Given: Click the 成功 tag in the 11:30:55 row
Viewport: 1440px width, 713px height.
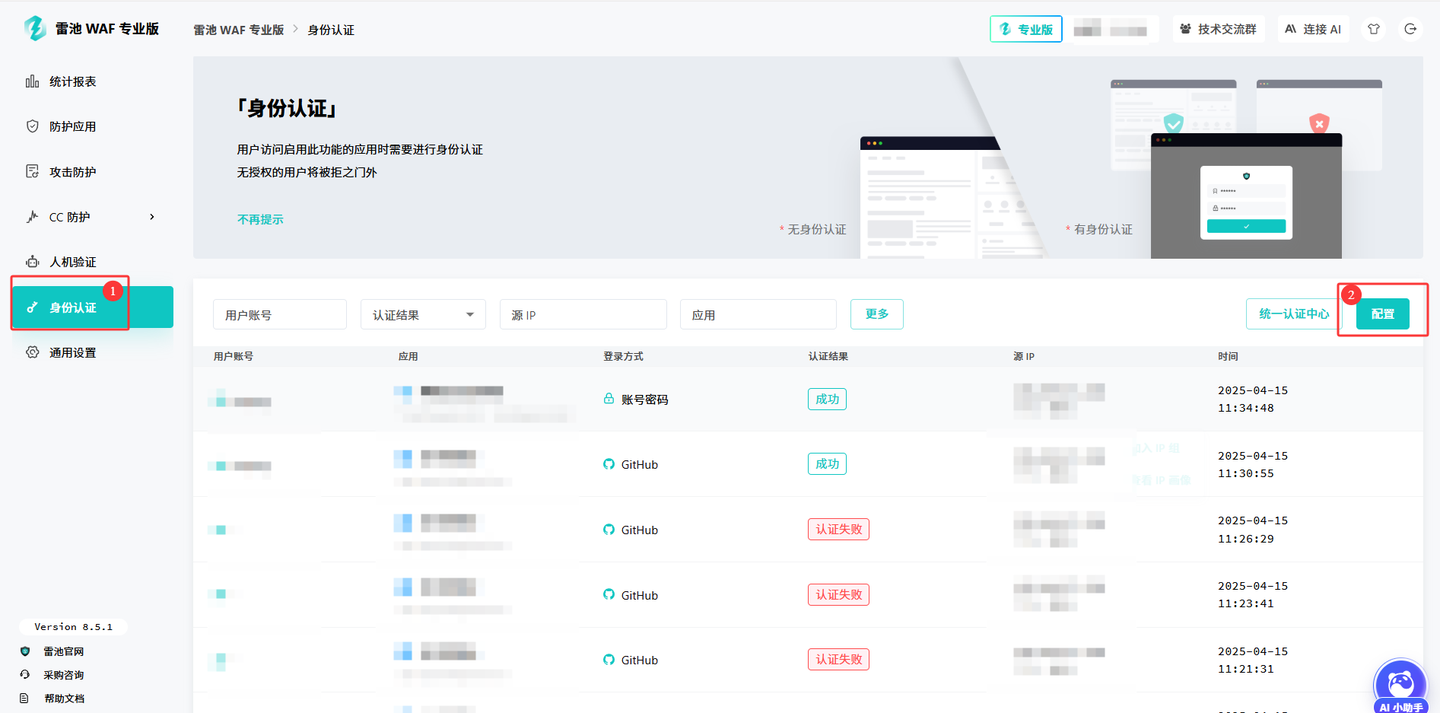Looking at the screenshot, I should point(827,464).
